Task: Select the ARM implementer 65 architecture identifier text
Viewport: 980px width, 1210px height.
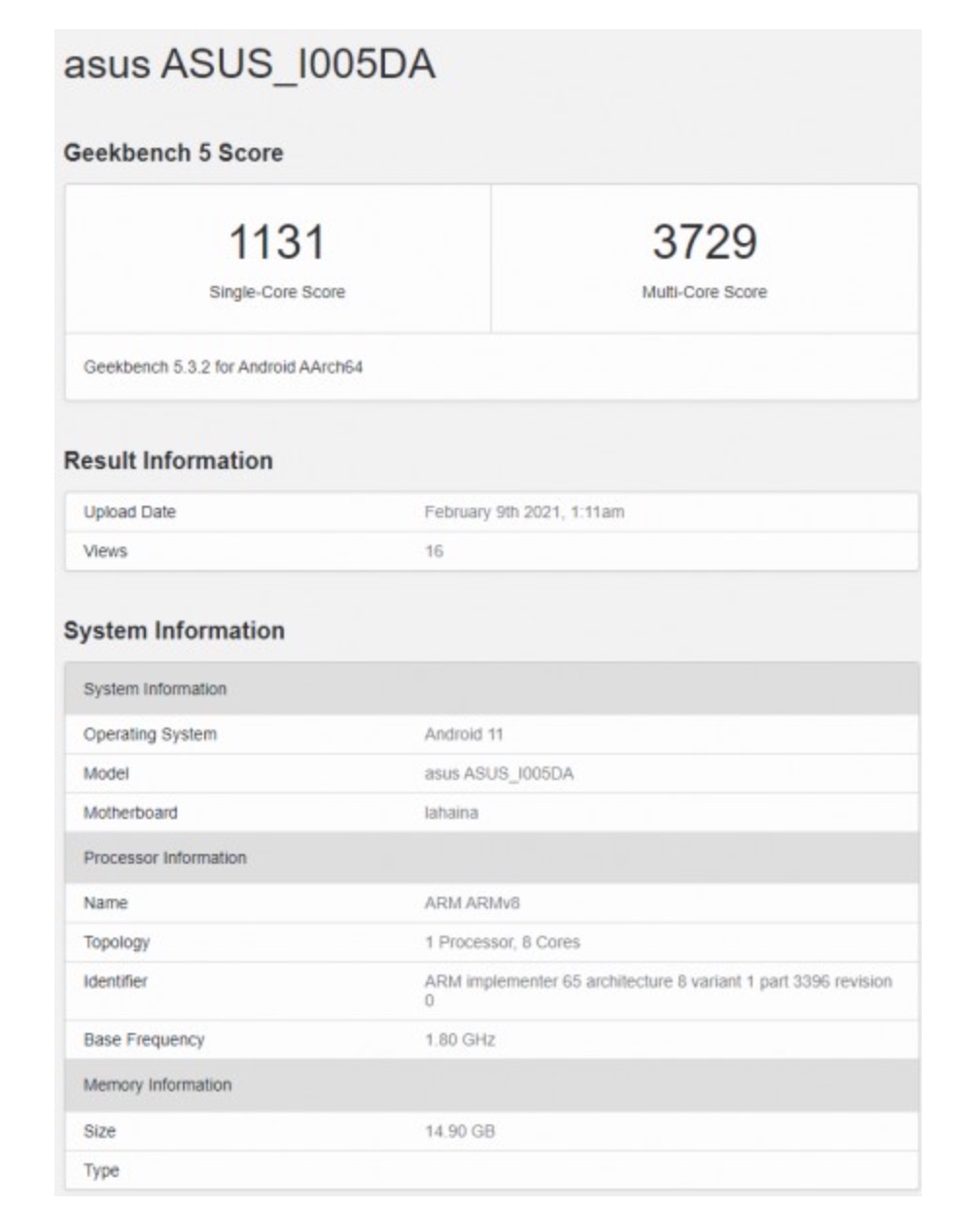Action: pos(658,990)
